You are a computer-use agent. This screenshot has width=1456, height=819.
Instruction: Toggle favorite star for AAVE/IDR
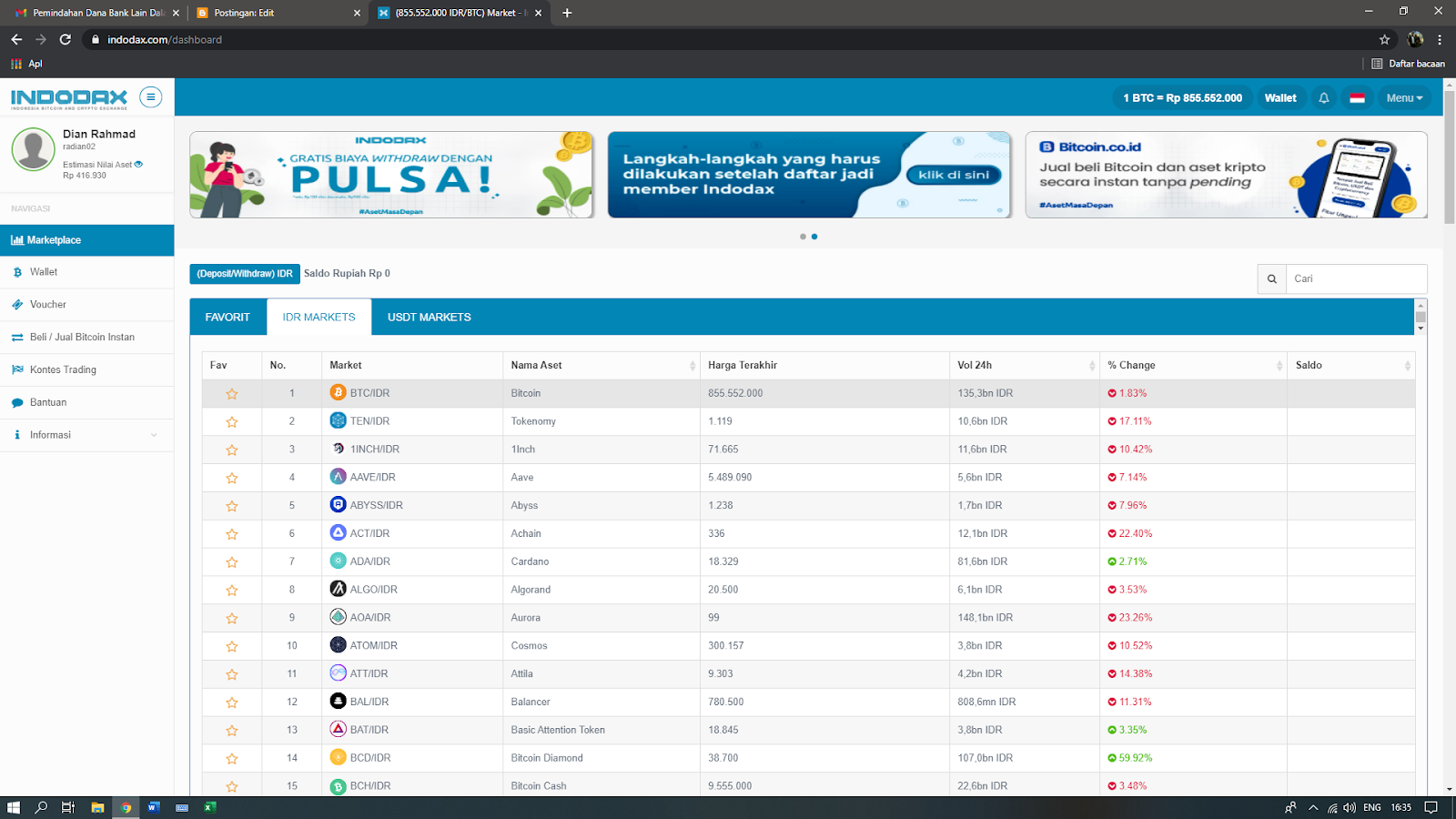[232, 479]
